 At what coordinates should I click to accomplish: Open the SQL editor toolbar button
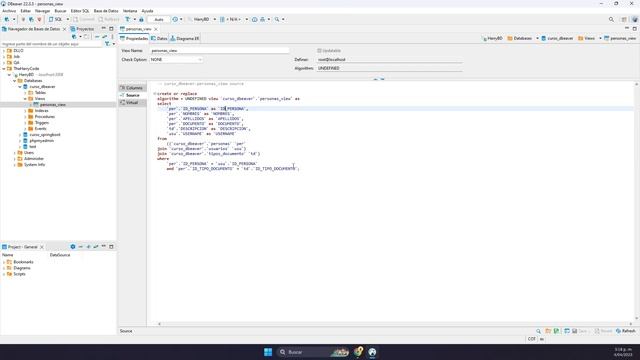tap(56, 19)
